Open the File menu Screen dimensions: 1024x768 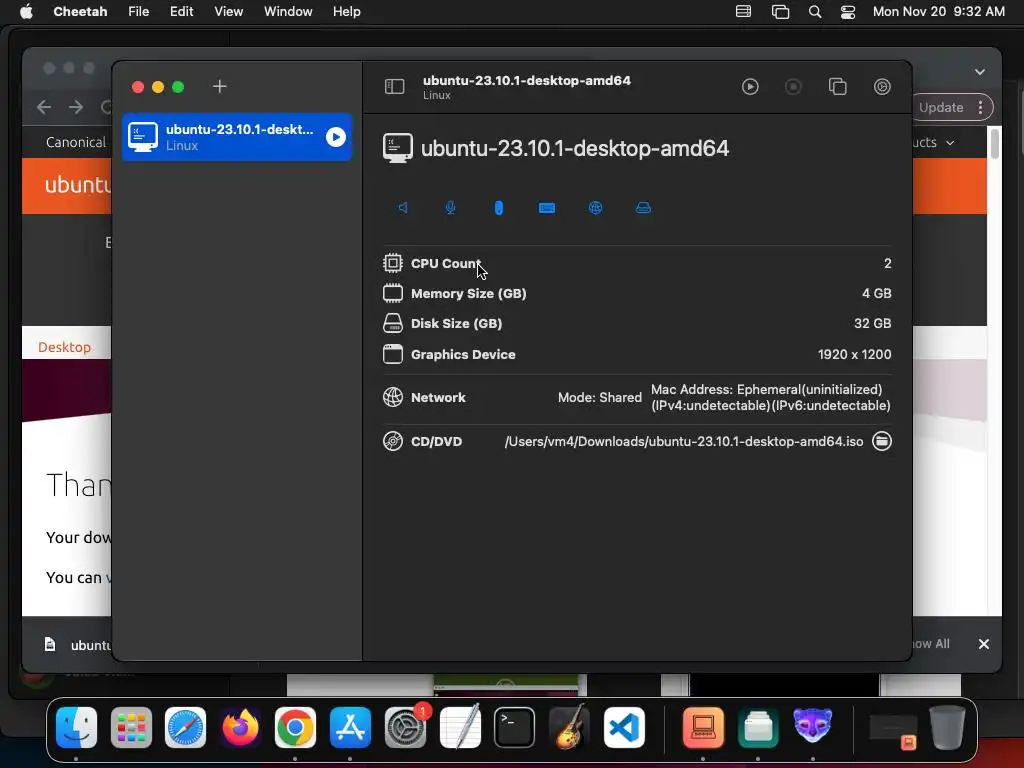pyautogui.click(x=138, y=12)
